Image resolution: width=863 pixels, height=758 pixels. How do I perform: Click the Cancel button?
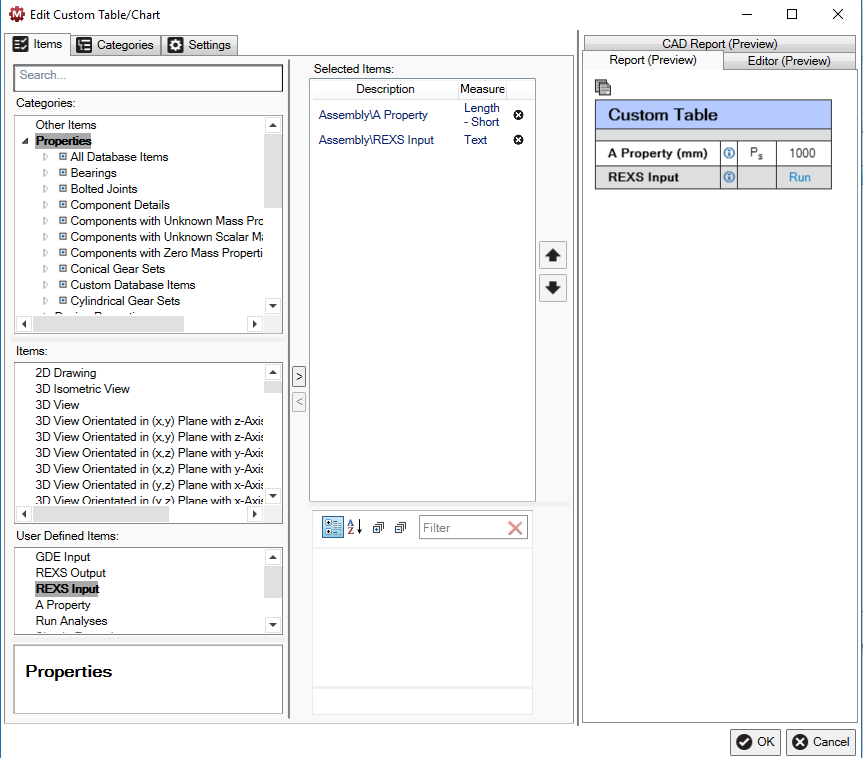(x=821, y=742)
